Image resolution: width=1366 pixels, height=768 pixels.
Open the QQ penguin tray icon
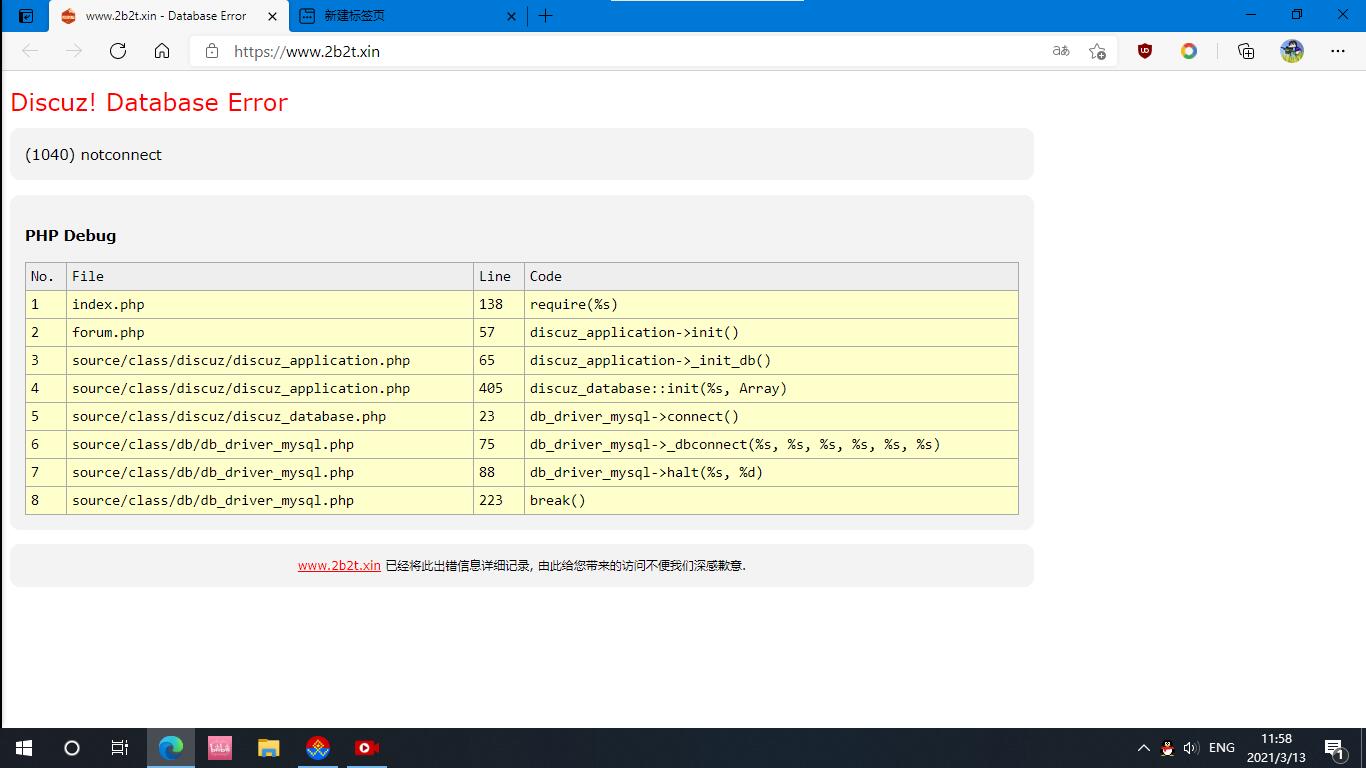click(x=1167, y=748)
